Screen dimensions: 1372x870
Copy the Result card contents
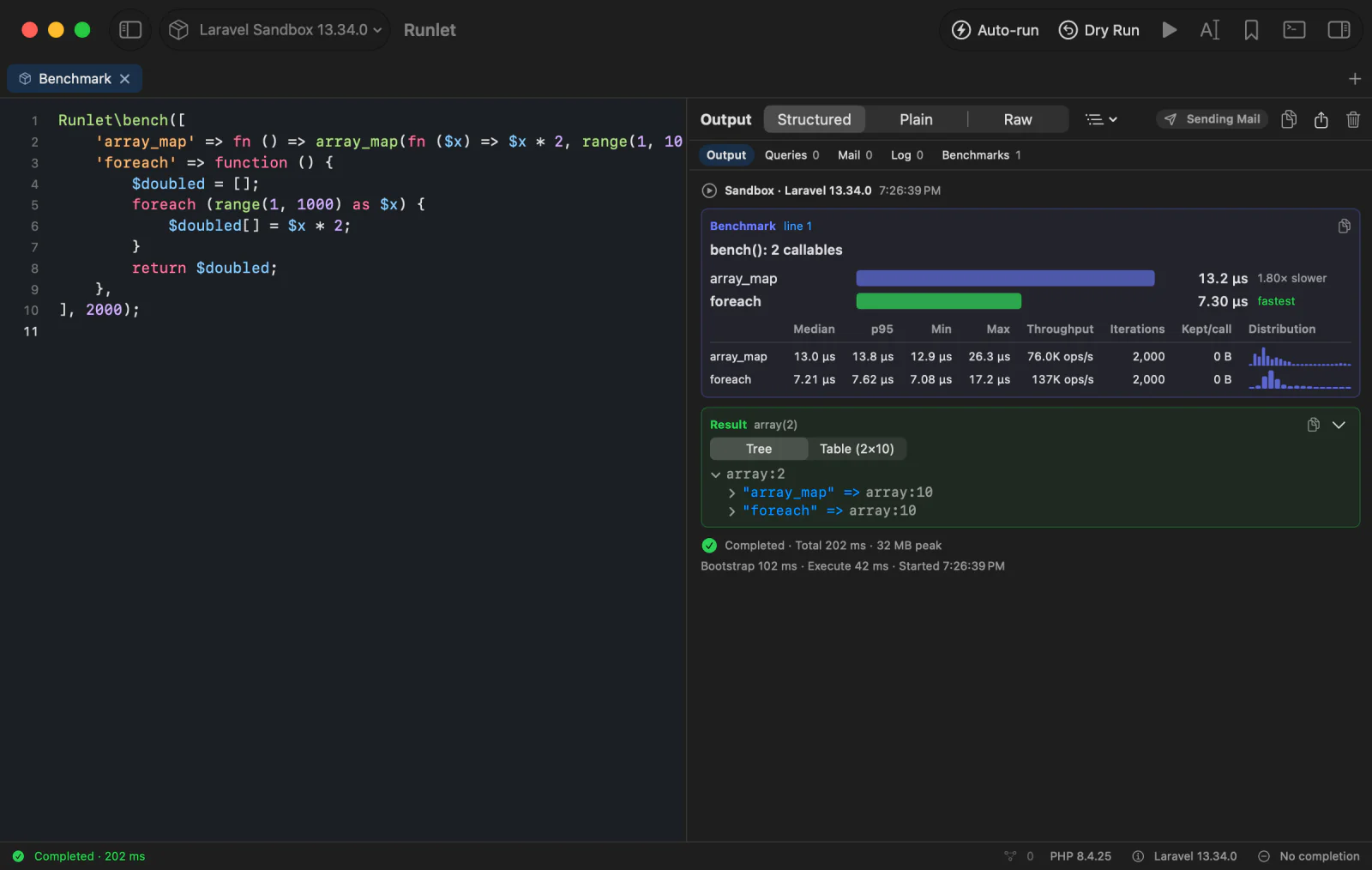1313,425
